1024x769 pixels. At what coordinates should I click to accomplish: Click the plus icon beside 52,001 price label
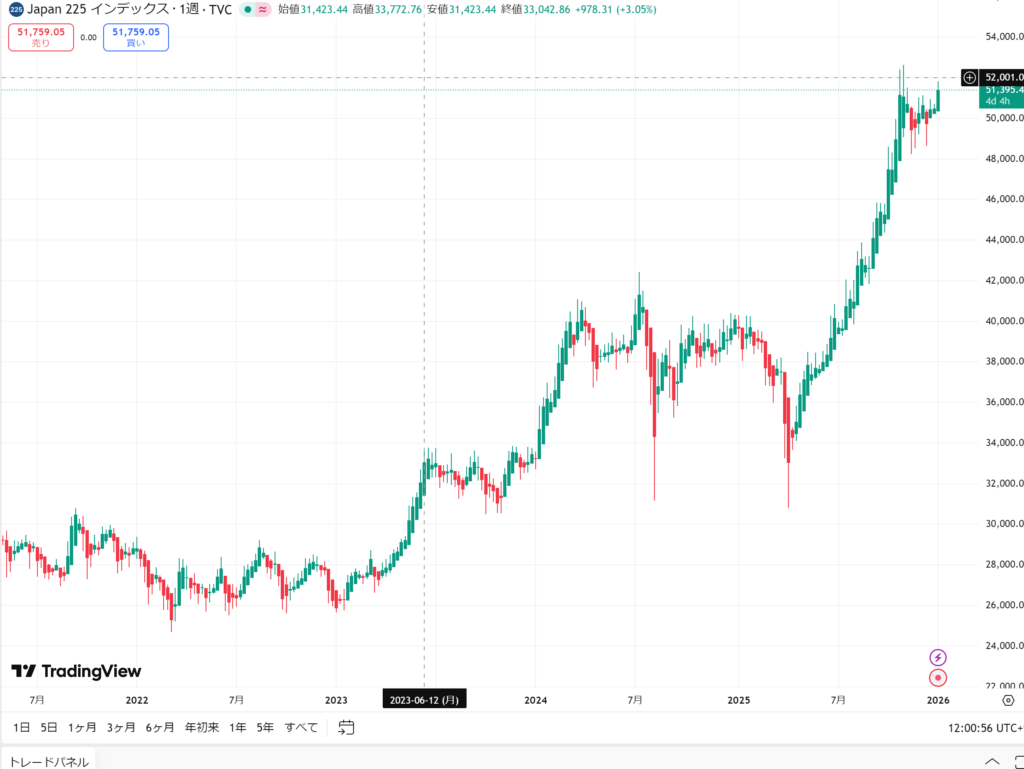[x=969, y=77]
